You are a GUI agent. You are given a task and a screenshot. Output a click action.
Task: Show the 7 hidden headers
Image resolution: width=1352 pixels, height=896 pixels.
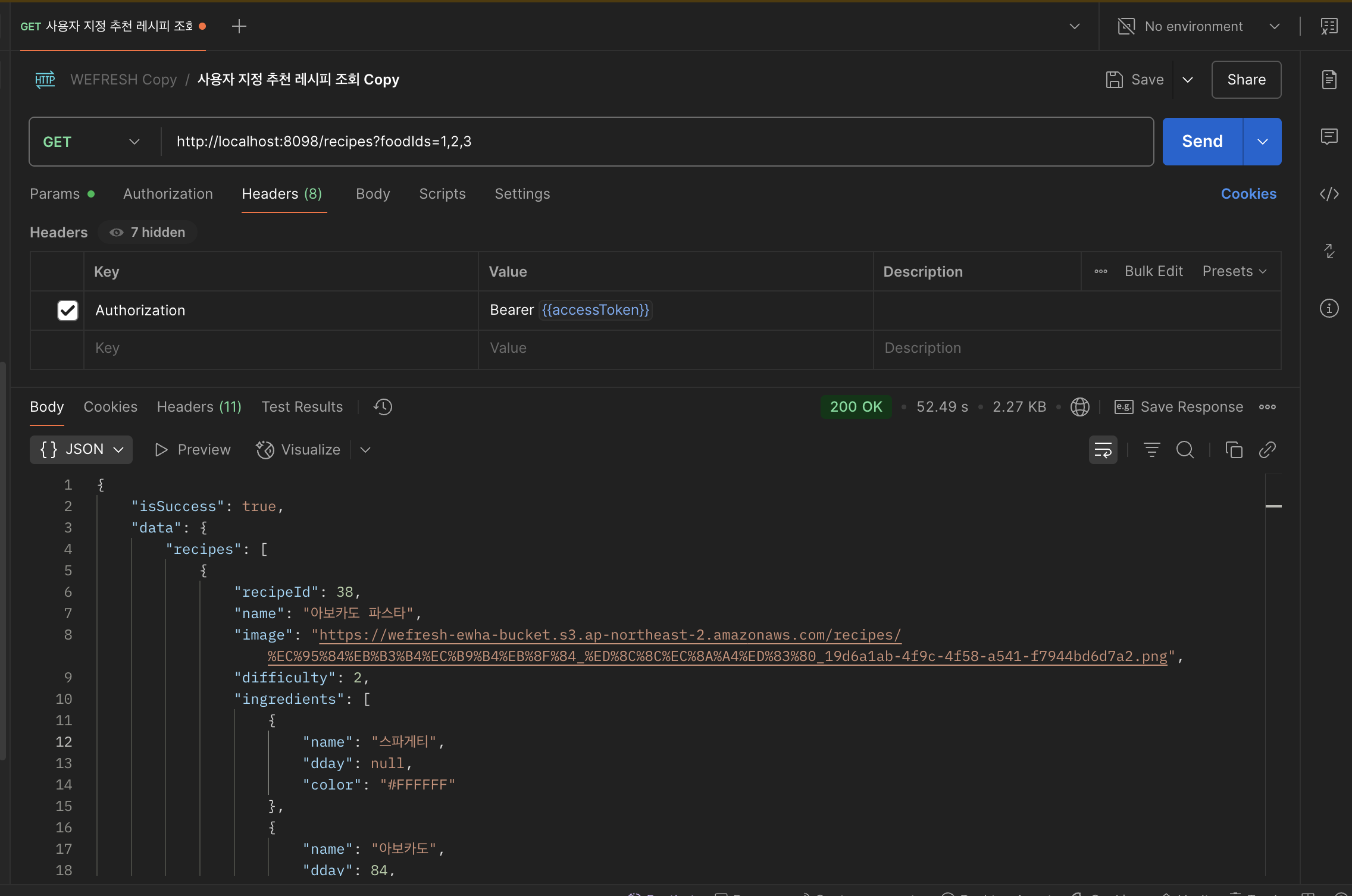pyautogui.click(x=148, y=232)
